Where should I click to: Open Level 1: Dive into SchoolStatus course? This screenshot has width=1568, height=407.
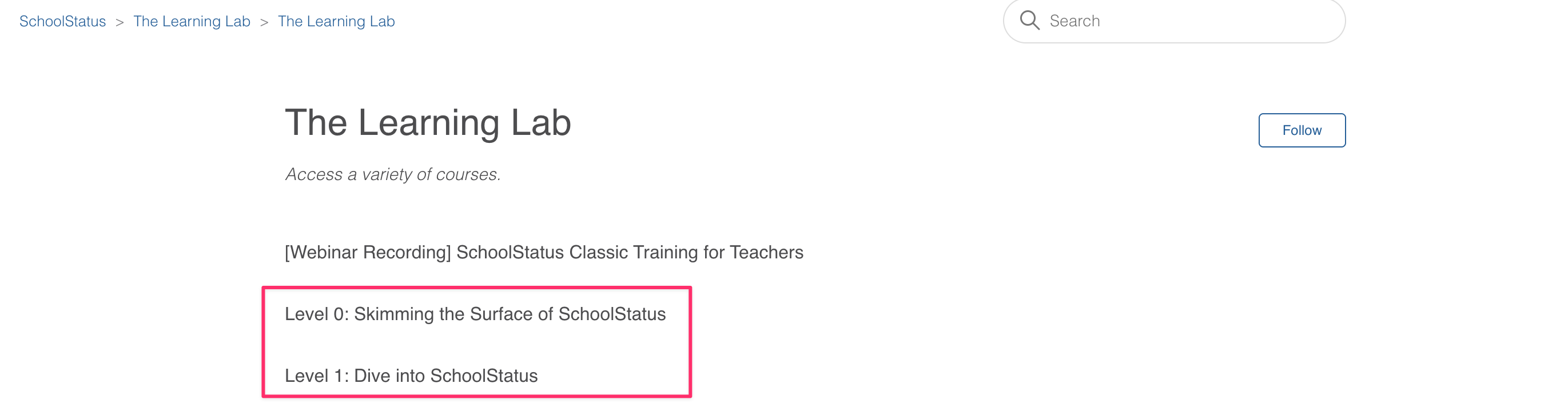(x=412, y=376)
